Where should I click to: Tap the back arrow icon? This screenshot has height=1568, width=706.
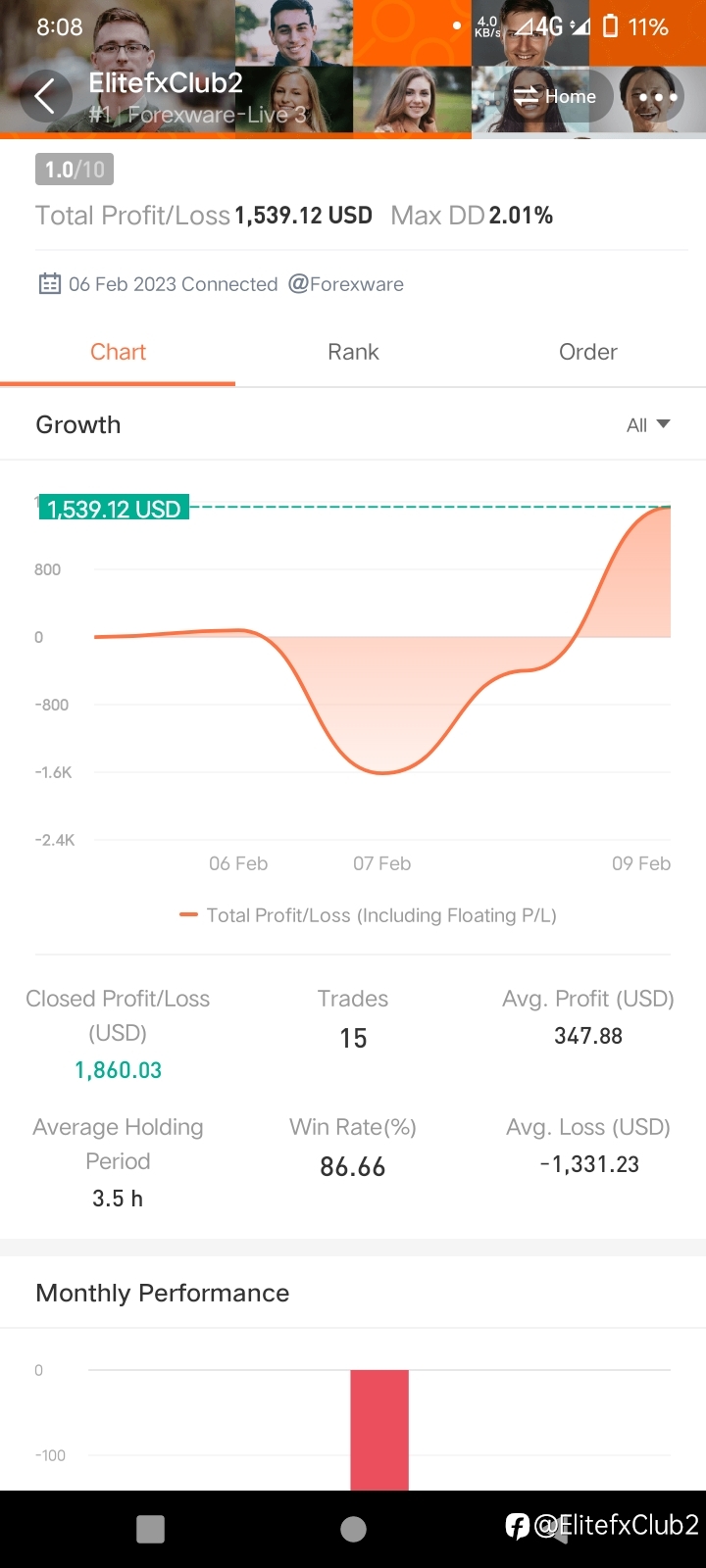(45, 96)
